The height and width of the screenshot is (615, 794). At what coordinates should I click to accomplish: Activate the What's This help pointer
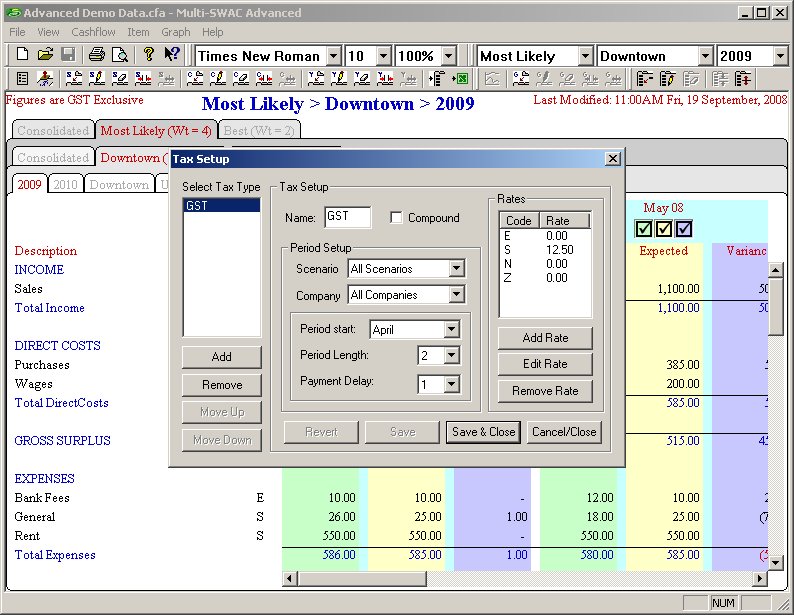pos(172,56)
